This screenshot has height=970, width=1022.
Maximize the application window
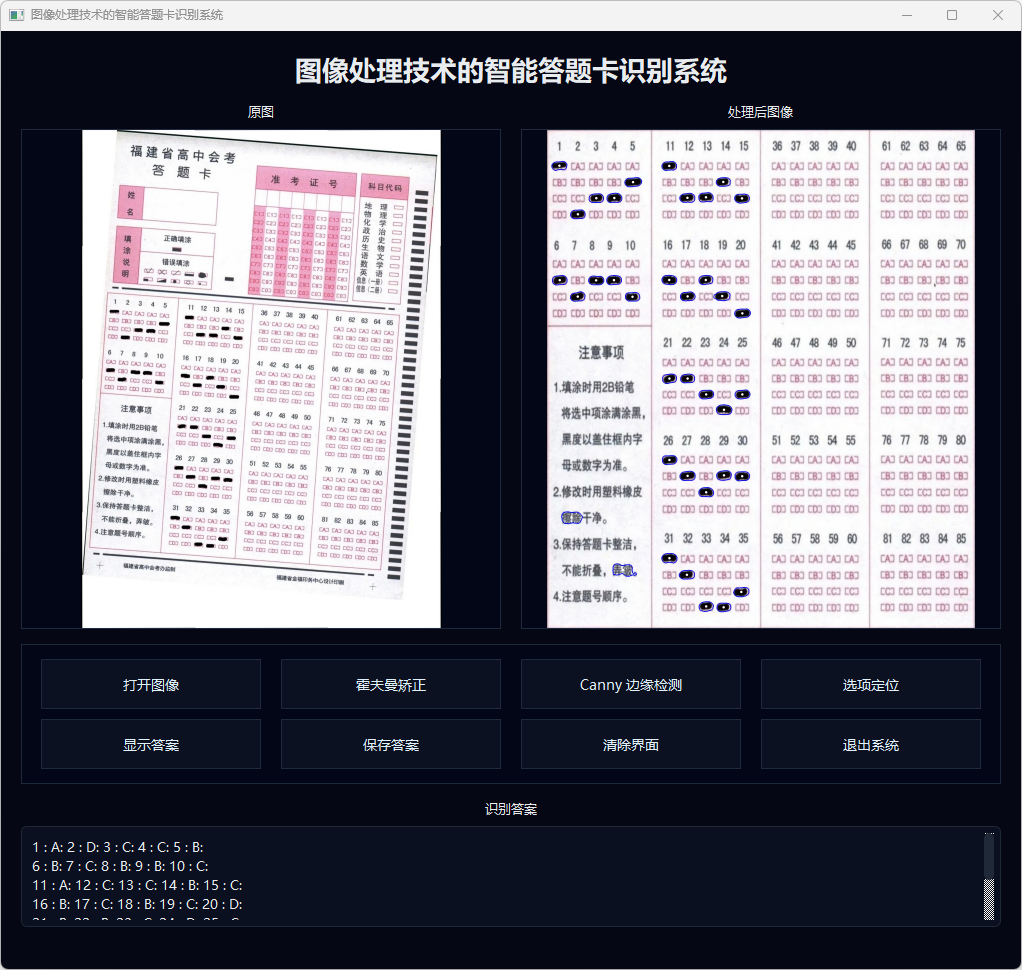(x=952, y=15)
